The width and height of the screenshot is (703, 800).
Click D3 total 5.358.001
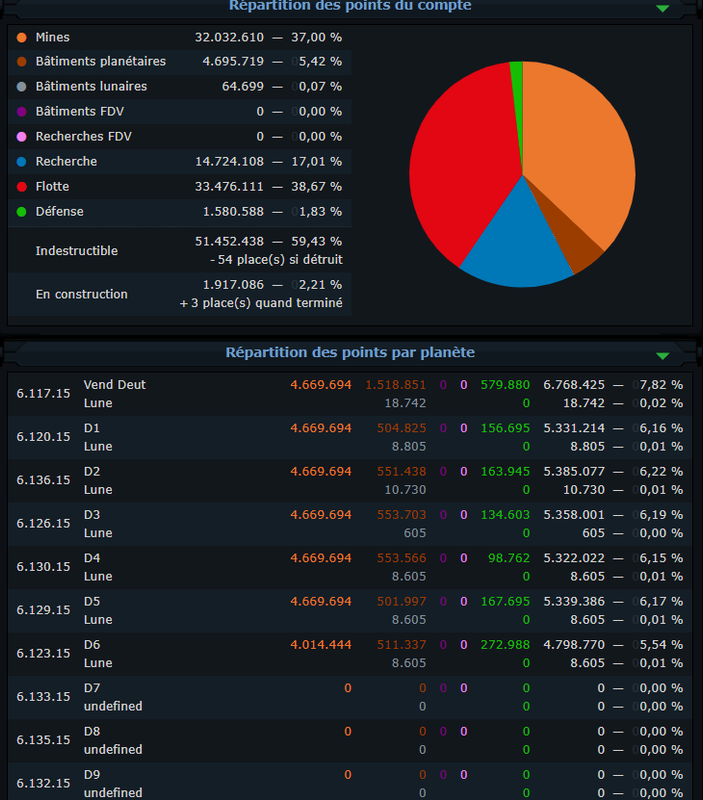tap(574, 515)
